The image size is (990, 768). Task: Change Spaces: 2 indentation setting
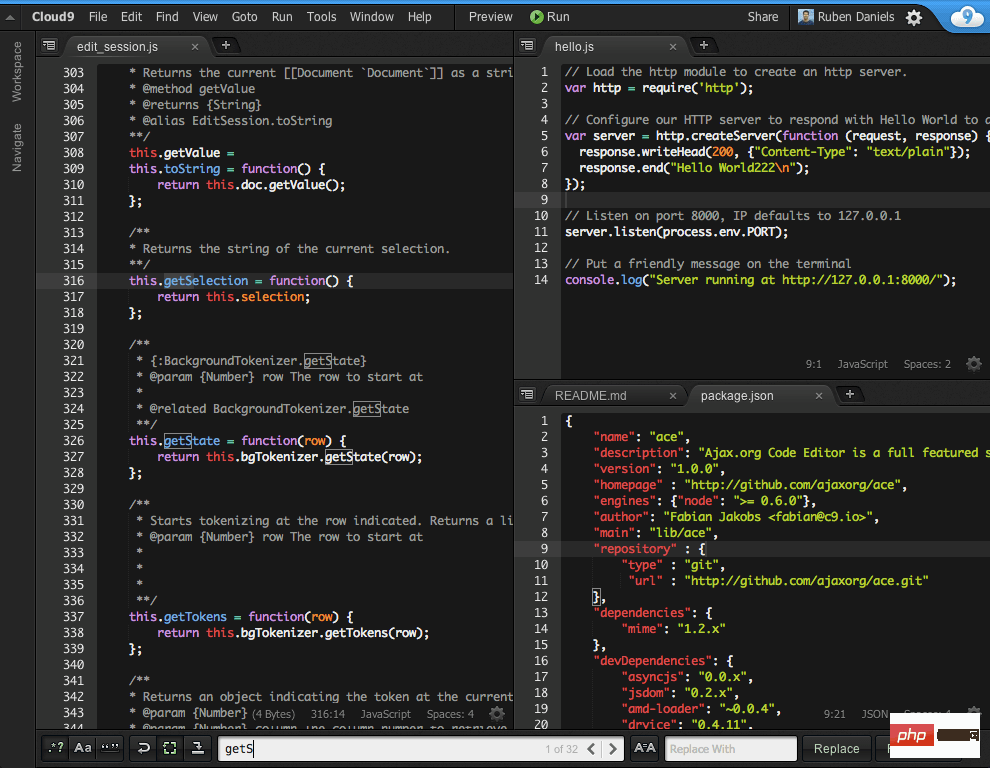927,364
